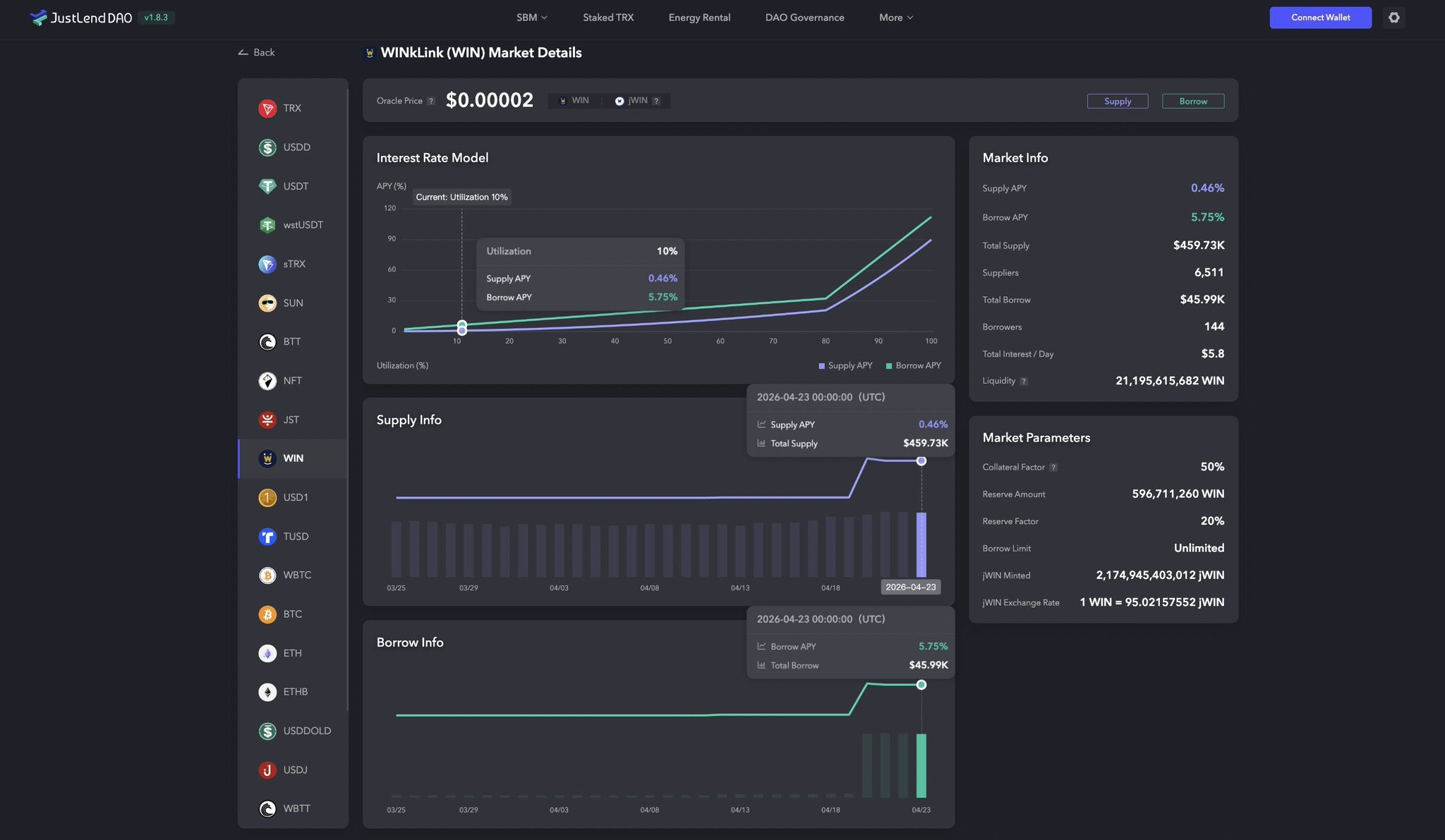Toggle the Borrow APY legend item
The width and height of the screenshot is (1445, 840).
pos(913,366)
